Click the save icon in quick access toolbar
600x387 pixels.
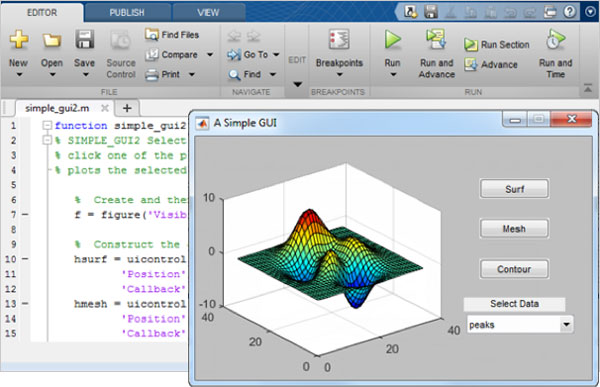coord(431,12)
